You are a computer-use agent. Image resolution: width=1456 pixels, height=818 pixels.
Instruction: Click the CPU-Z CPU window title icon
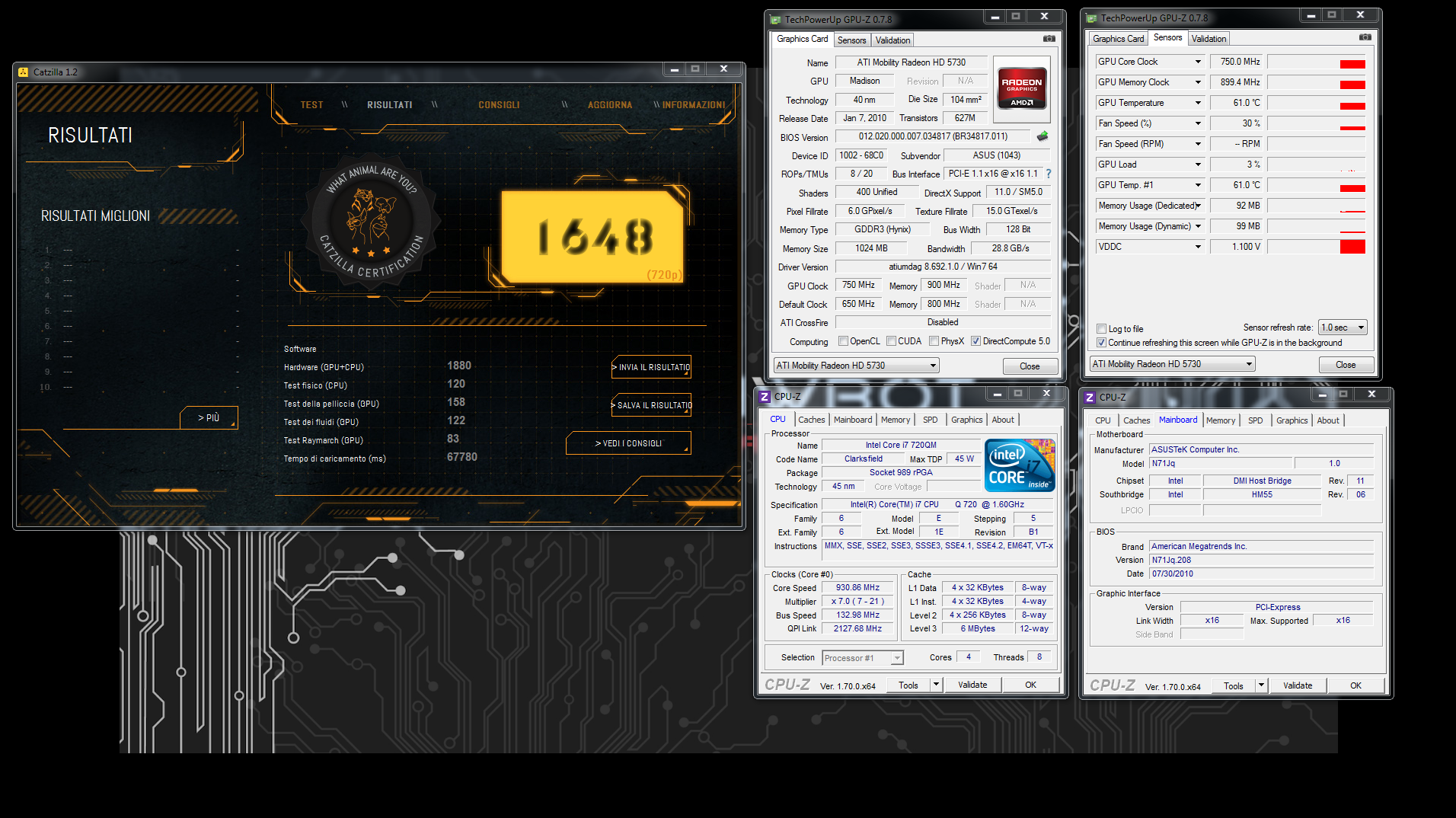[x=765, y=397]
